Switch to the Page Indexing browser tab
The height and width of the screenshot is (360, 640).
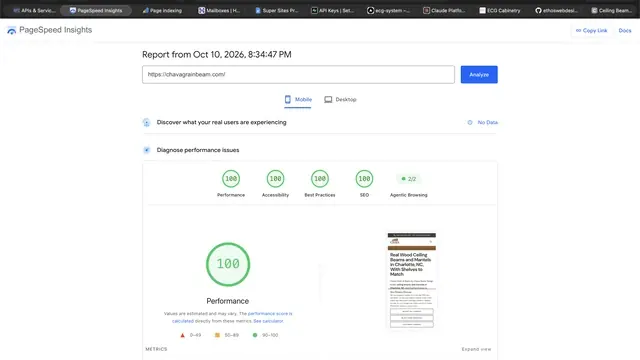pyautogui.click(x=162, y=11)
